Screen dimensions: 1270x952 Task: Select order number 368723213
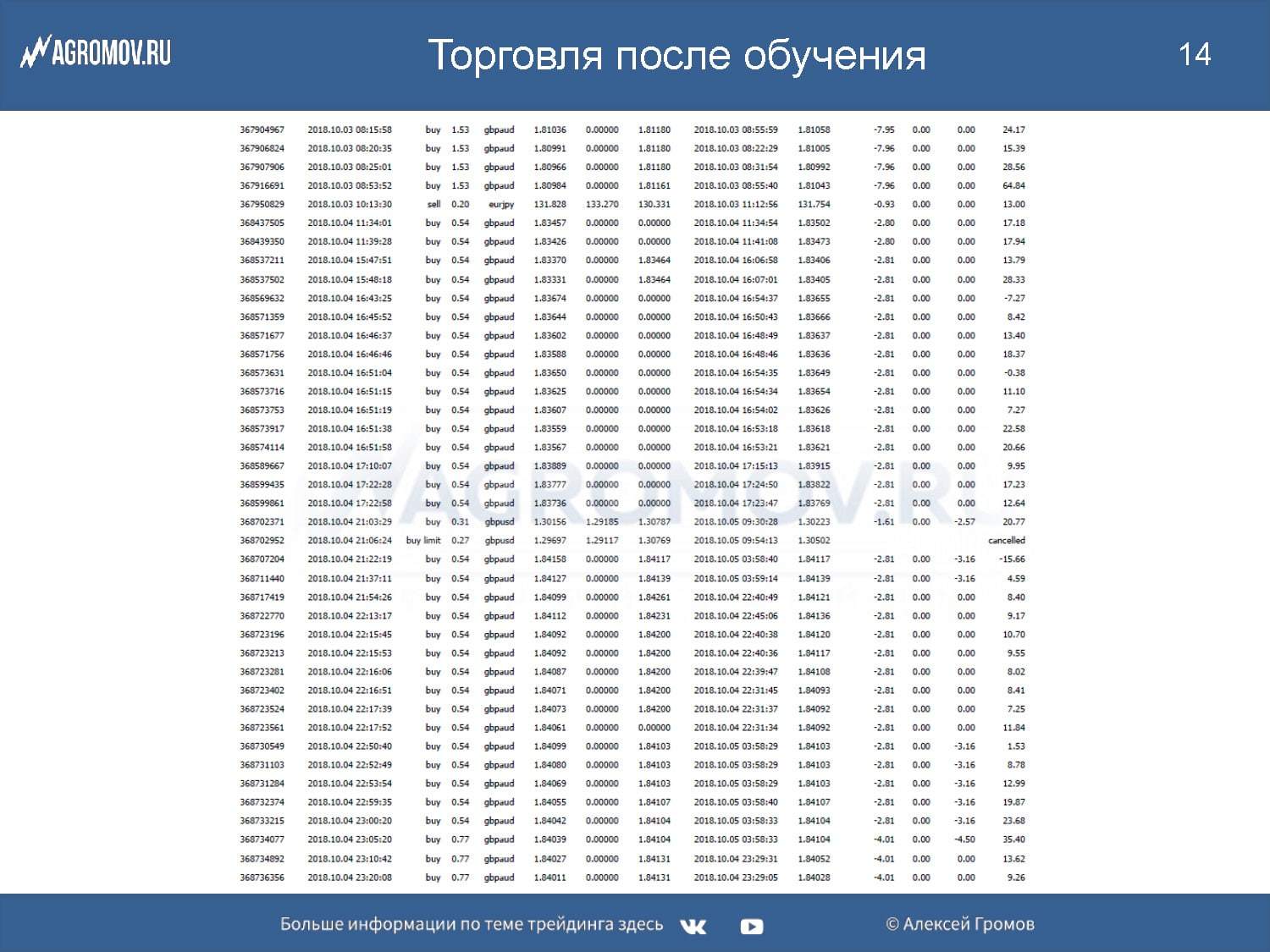coord(262,653)
